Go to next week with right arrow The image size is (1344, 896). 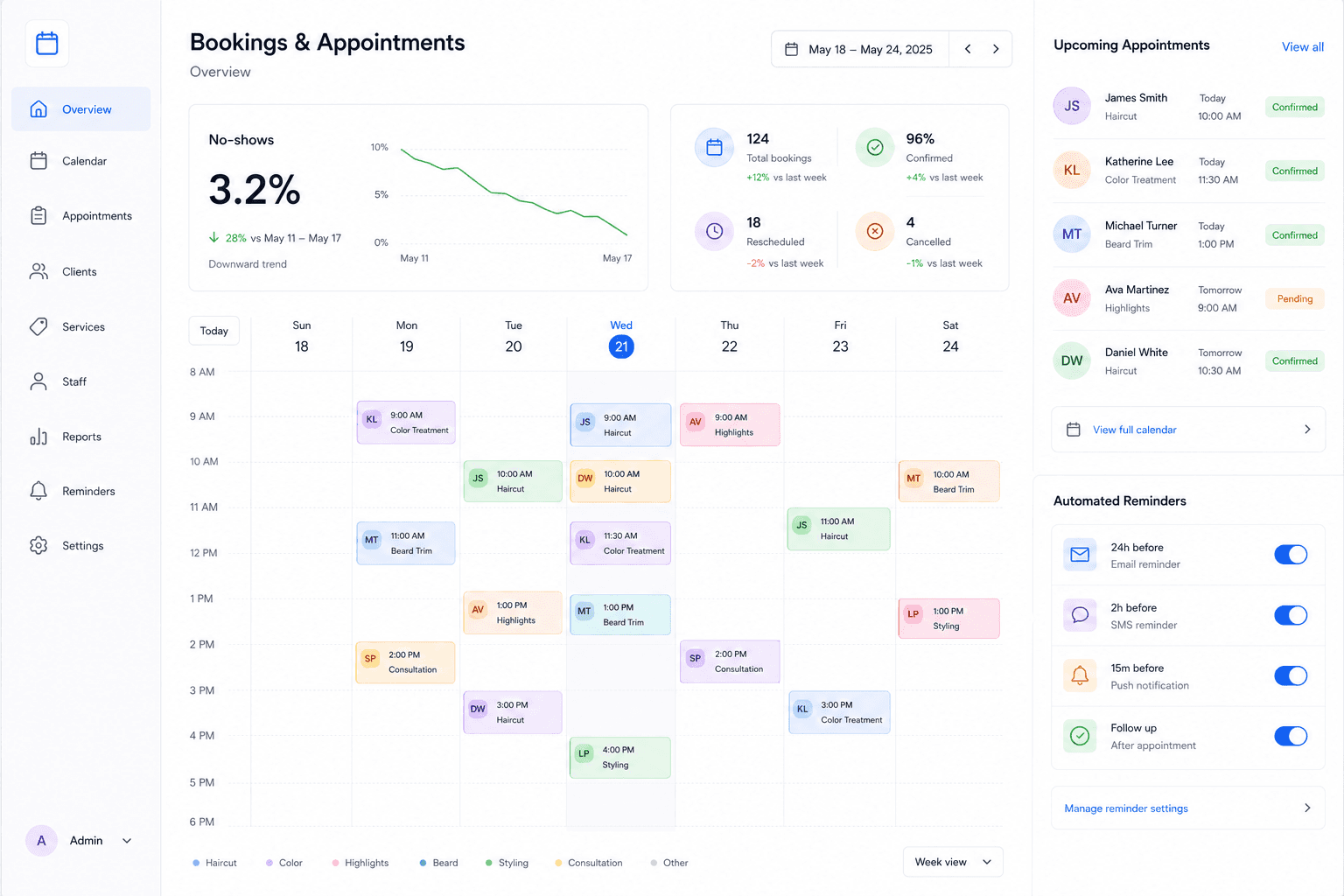tap(996, 49)
